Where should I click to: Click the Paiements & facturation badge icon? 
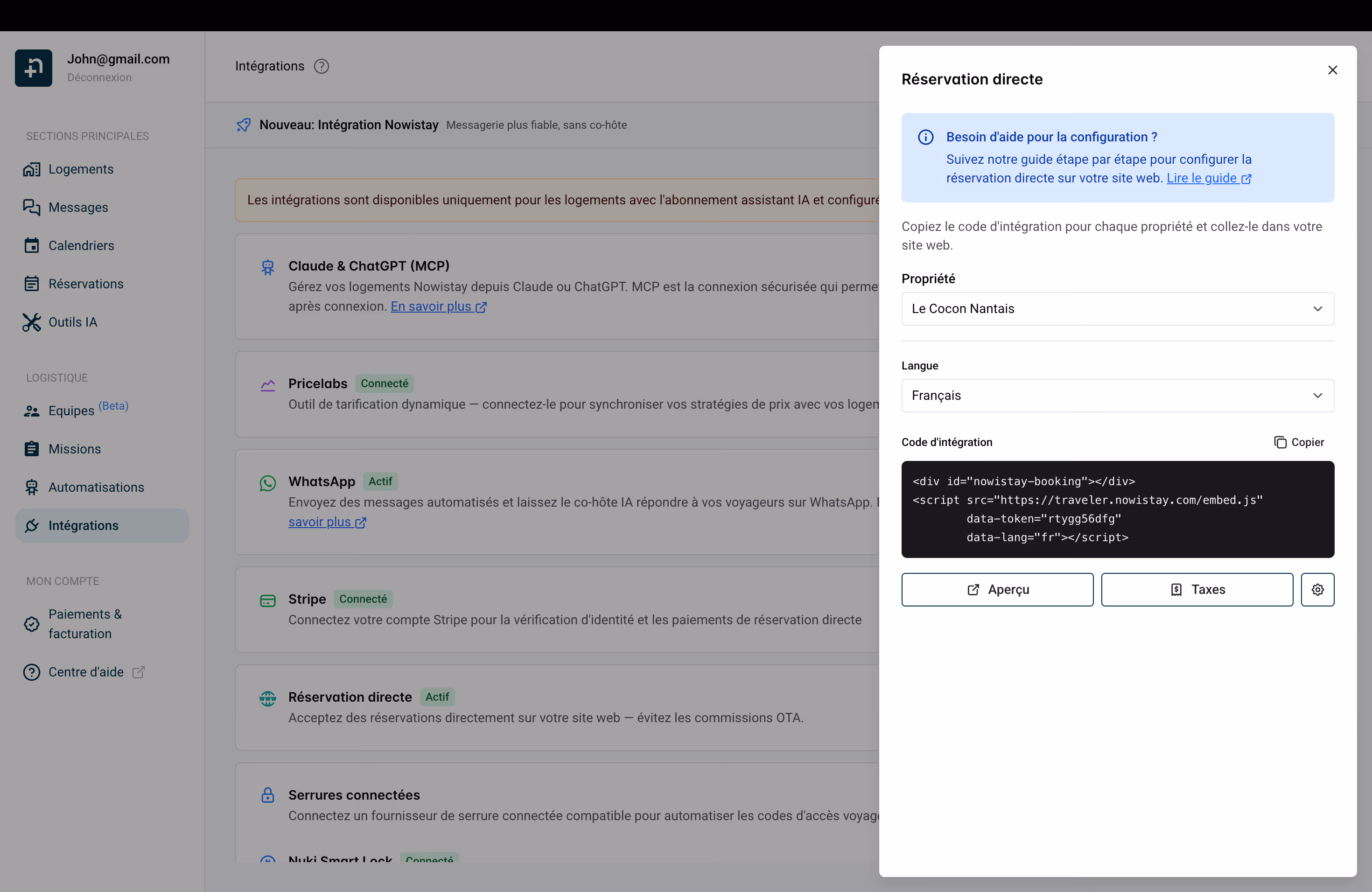pyautogui.click(x=32, y=624)
